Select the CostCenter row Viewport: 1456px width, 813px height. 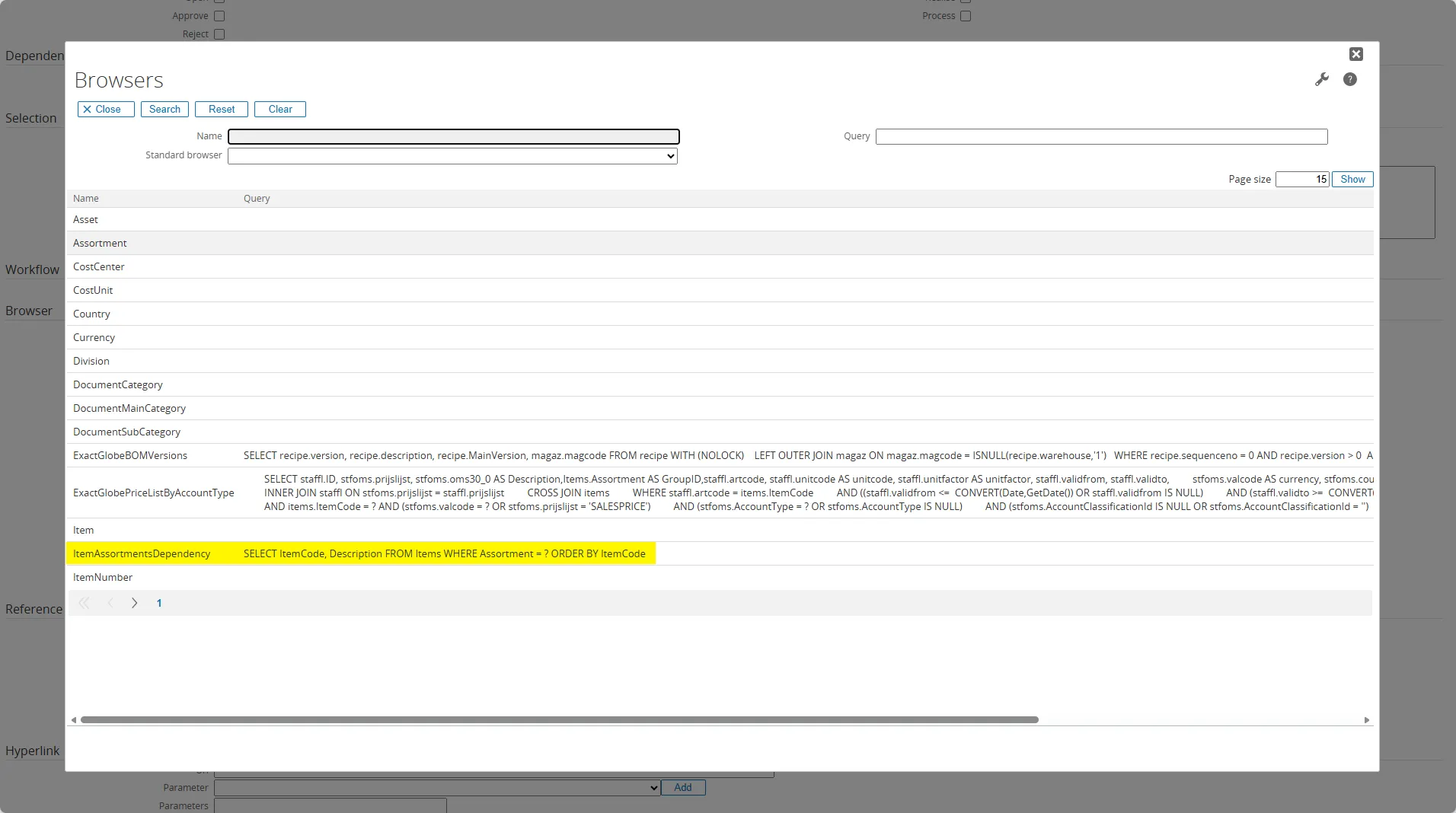click(720, 266)
